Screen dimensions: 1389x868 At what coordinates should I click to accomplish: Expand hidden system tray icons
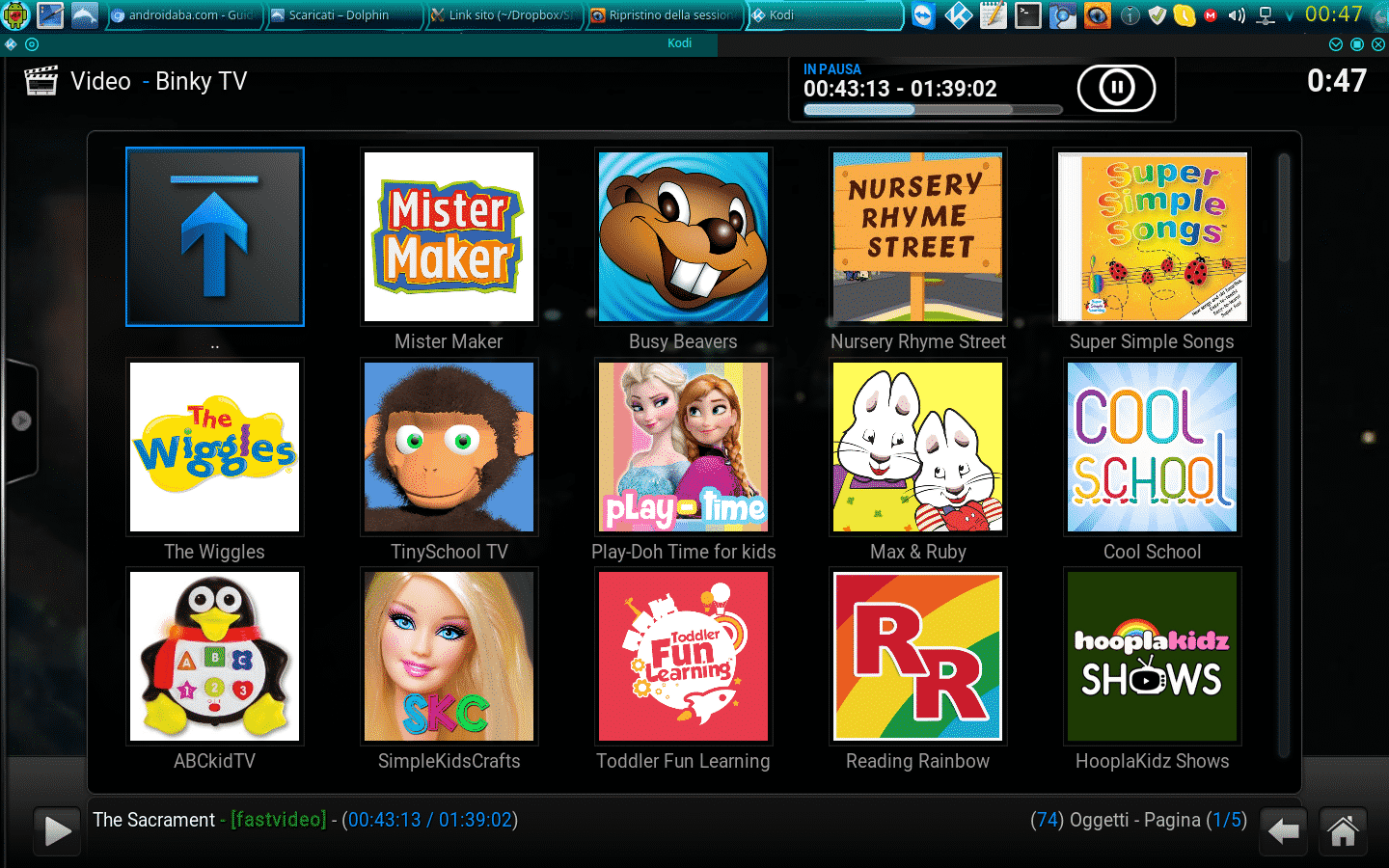click(x=1289, y=16)
